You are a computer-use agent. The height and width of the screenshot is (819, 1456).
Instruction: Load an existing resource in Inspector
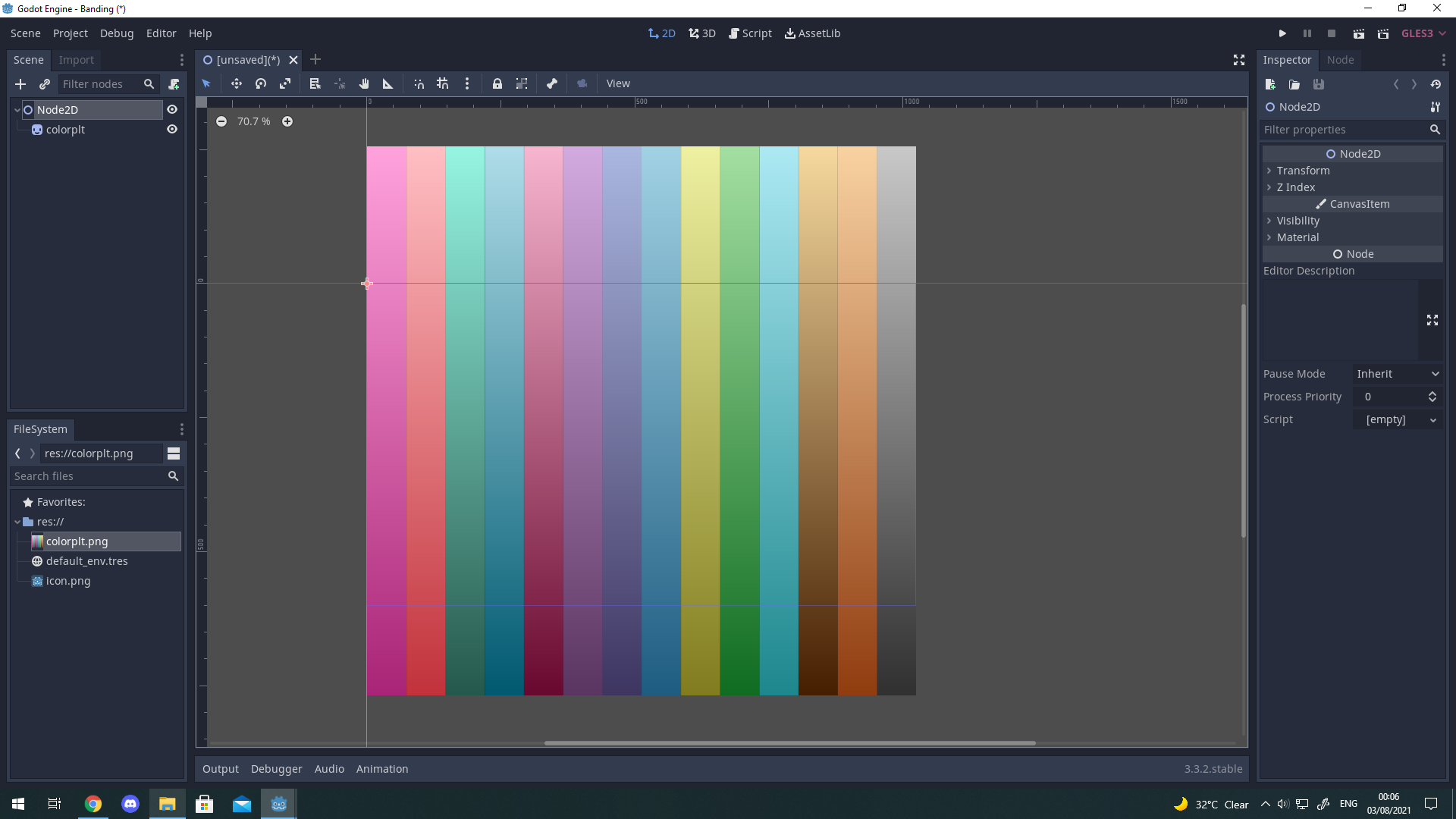[1294, 84]
